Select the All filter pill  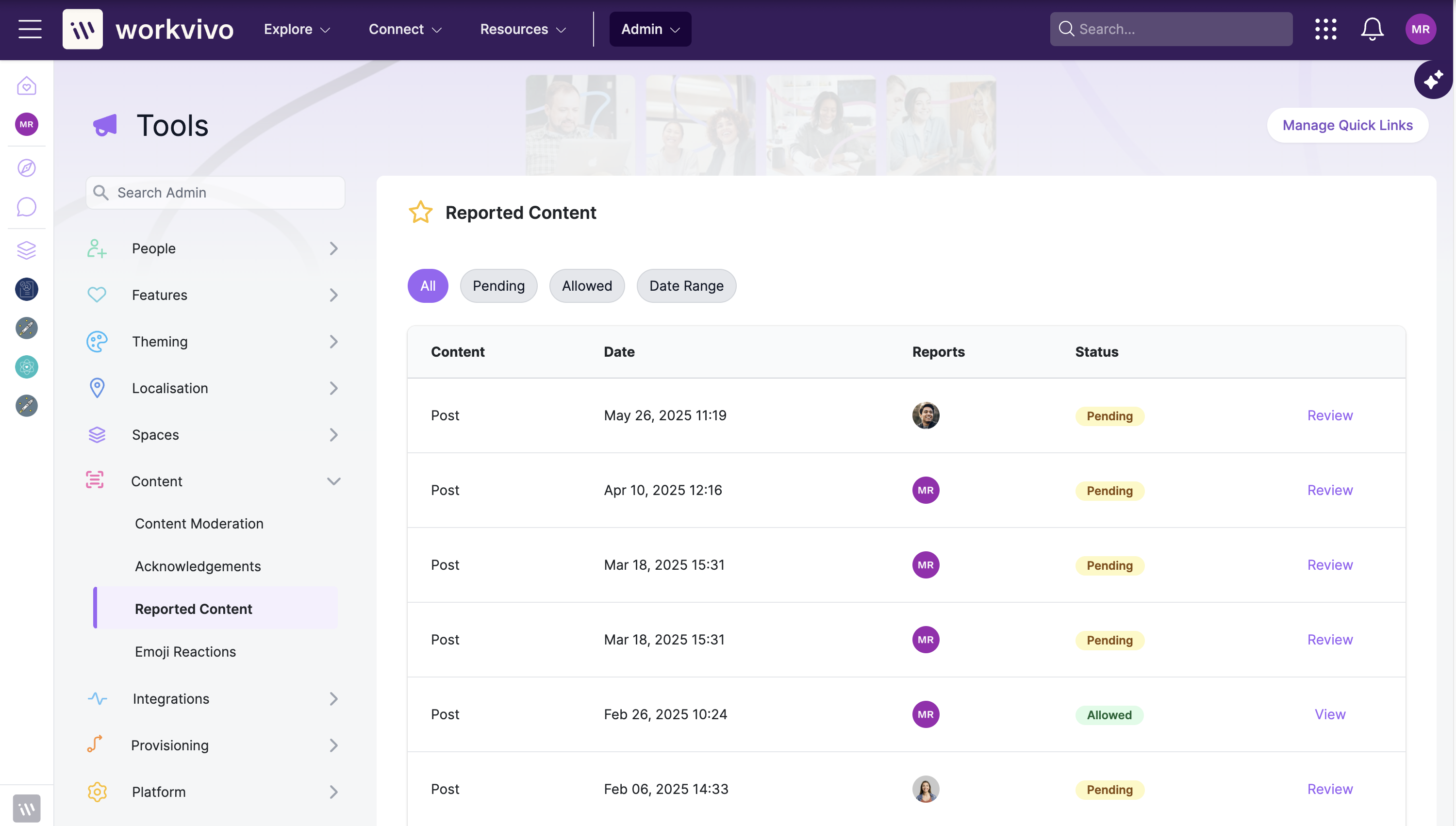tap(428, 286)
